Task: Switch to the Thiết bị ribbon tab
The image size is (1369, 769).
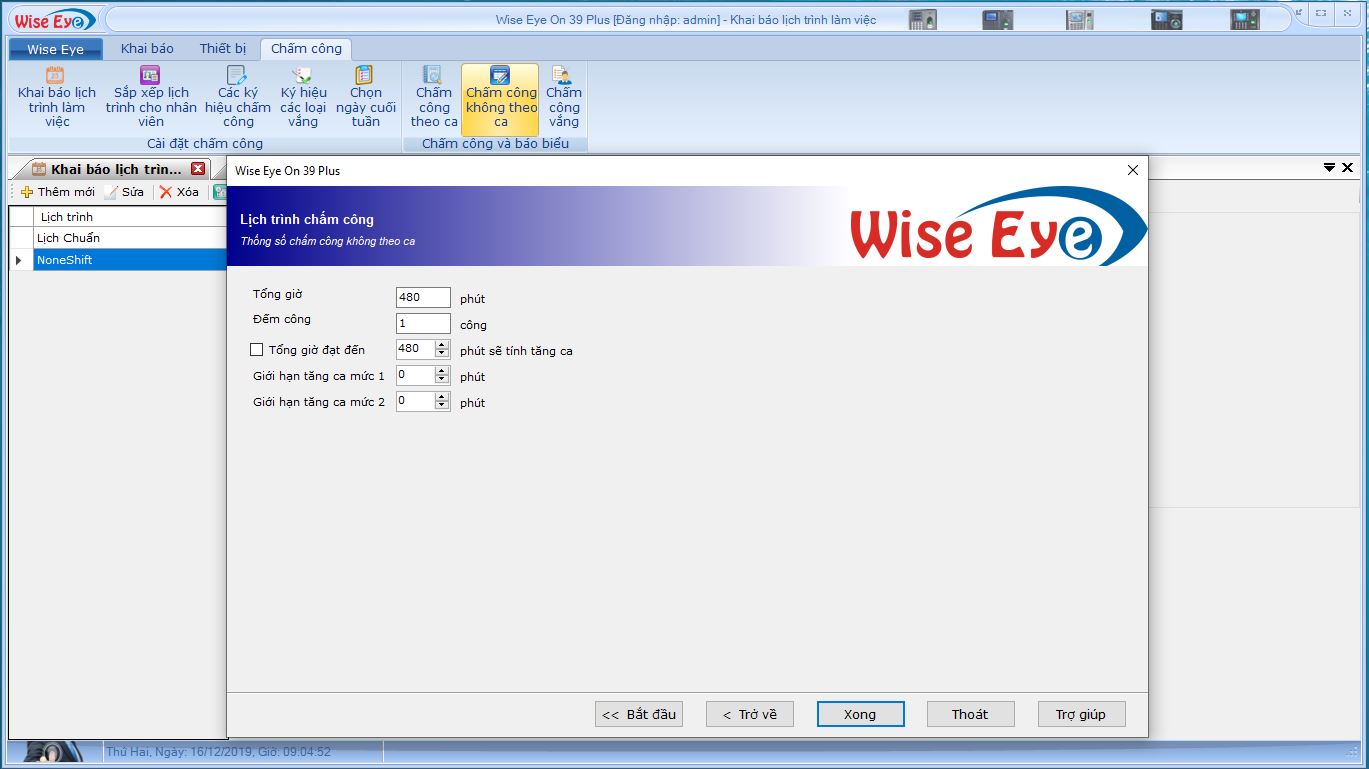Action: pos(222,48)
